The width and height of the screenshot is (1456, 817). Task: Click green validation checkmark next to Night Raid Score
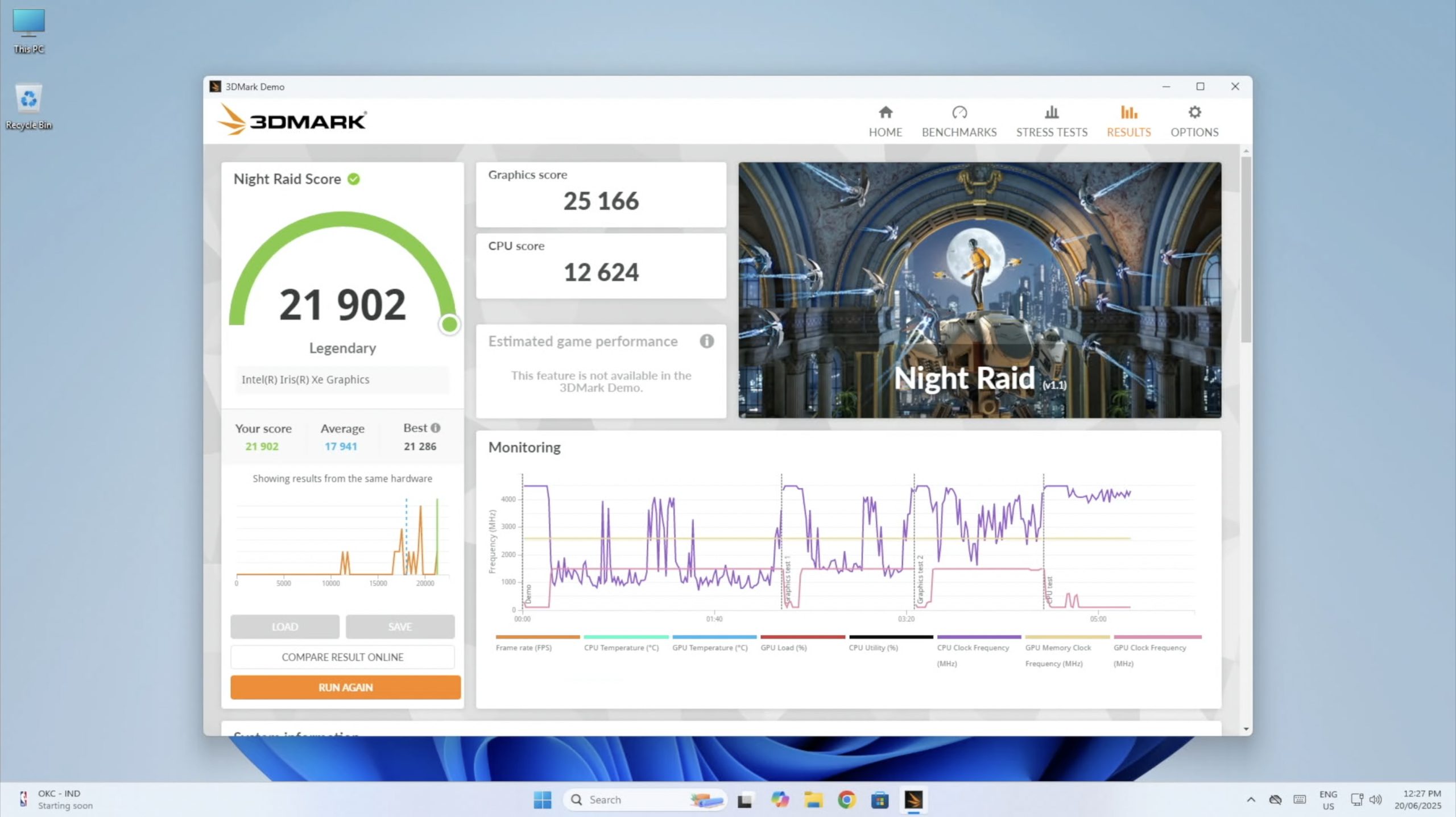[354, 179]
